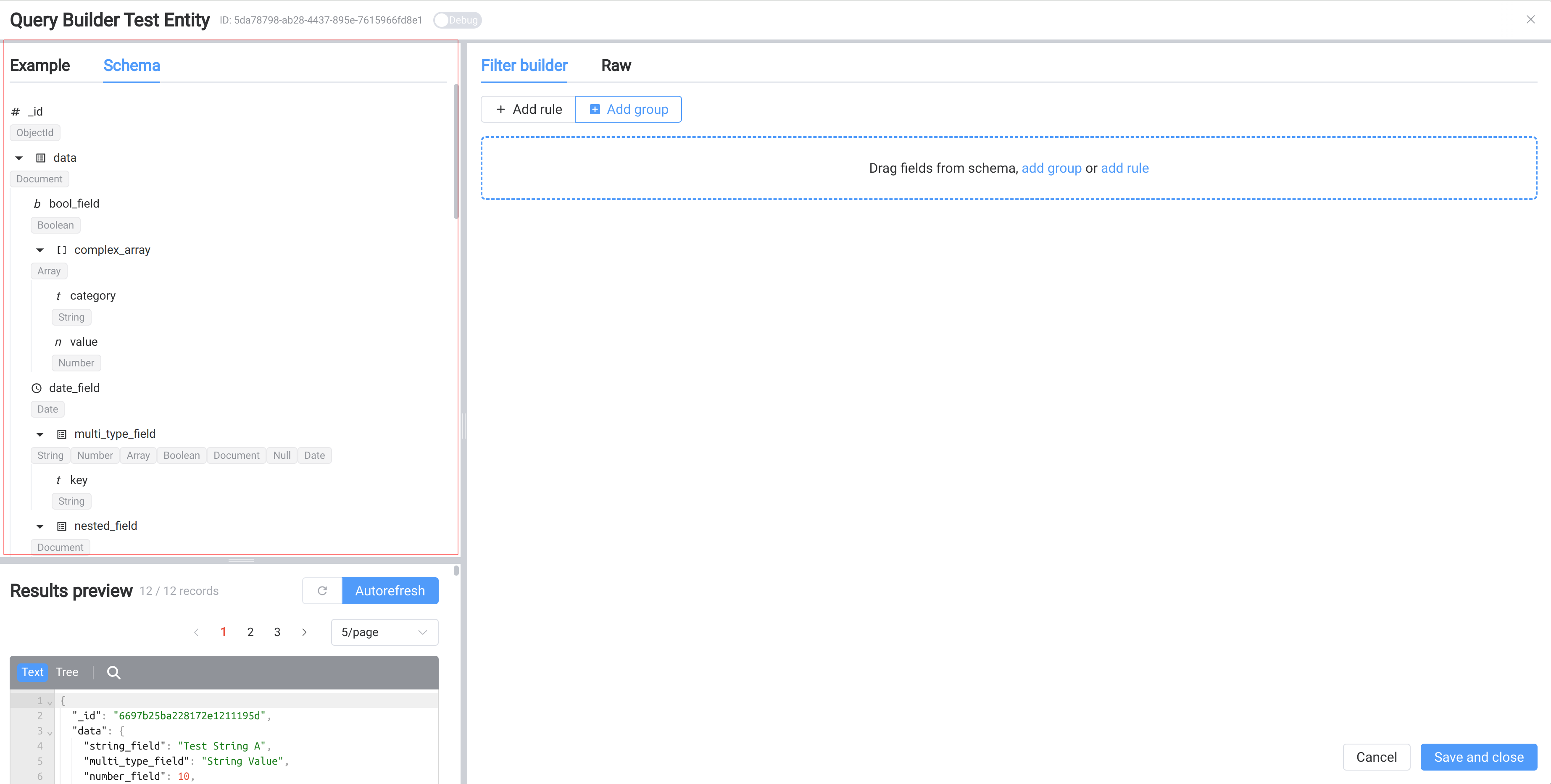
Task: Click the 12 / 12 records count
Action: click(179, 591)
